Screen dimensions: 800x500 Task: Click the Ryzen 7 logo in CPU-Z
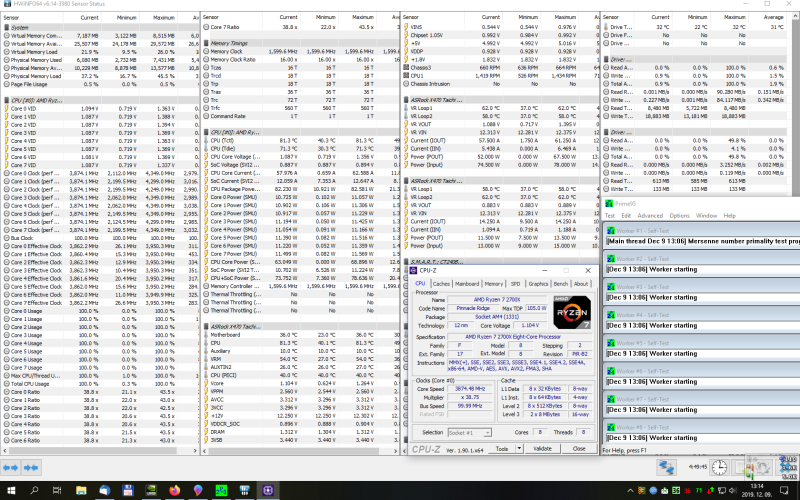(x=572, y=312)
